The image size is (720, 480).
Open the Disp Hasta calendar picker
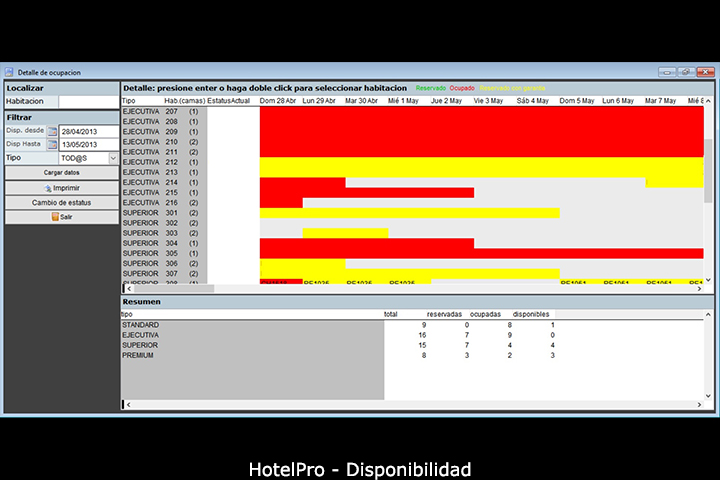point(52,145)
